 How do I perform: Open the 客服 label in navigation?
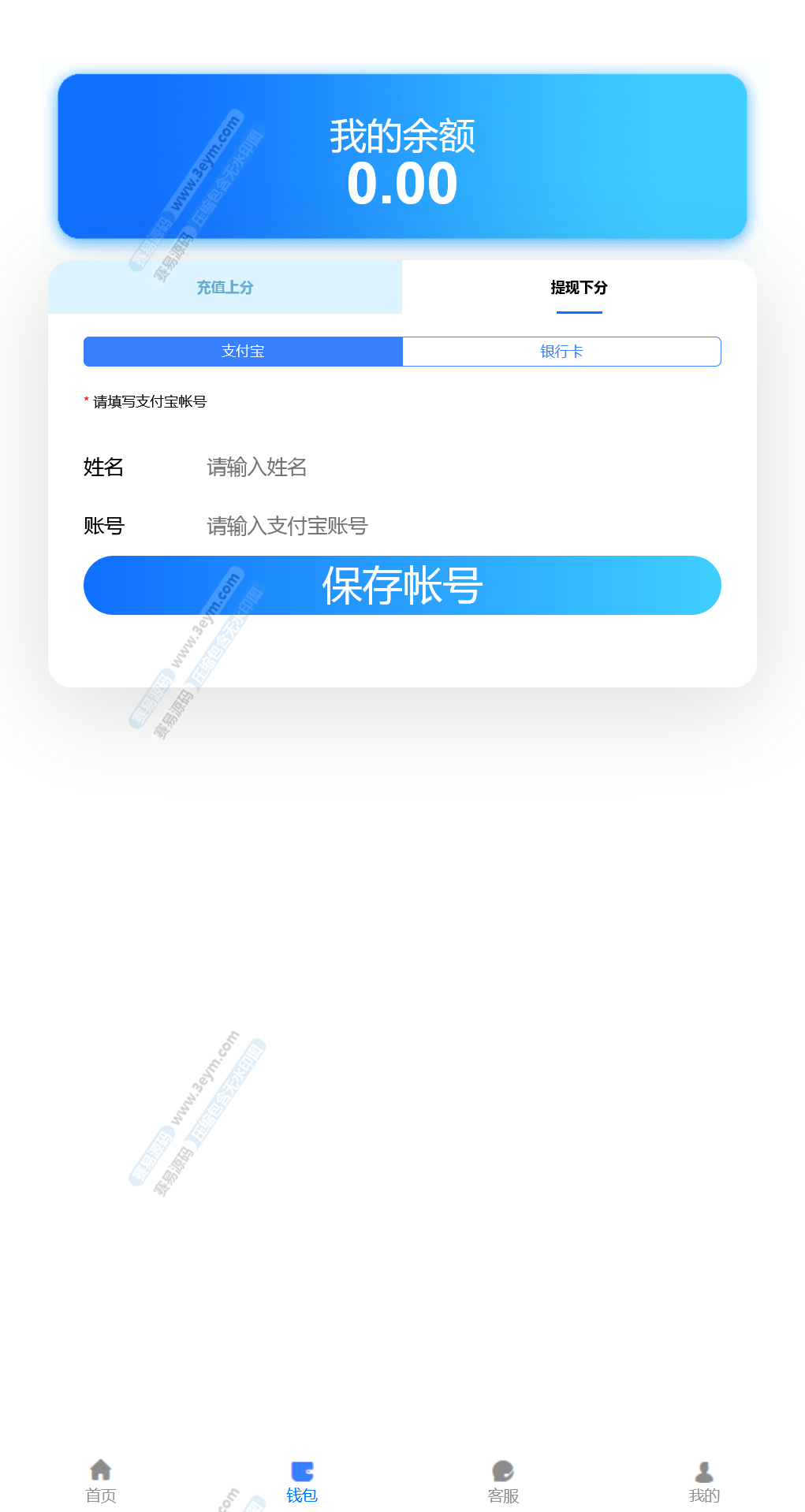[x=503, y=1495]
